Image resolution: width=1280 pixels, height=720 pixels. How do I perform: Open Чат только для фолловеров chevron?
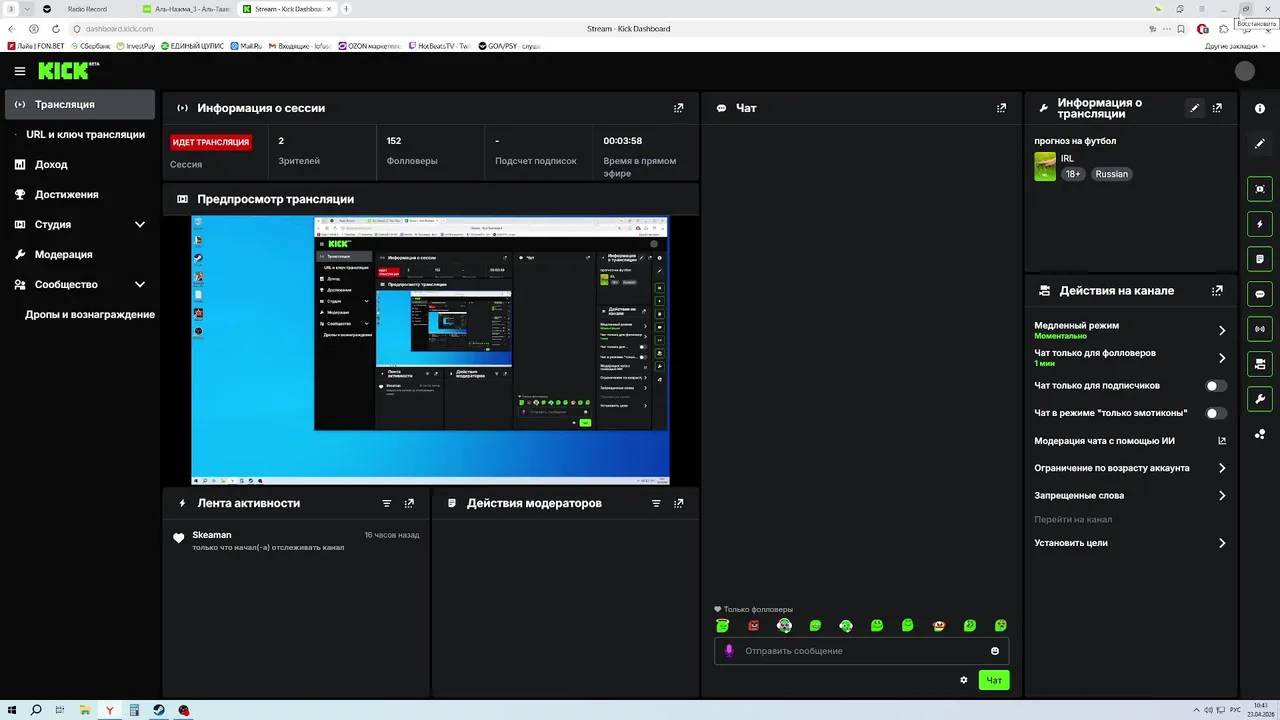pyautogui.click(x=1222, y=358)
